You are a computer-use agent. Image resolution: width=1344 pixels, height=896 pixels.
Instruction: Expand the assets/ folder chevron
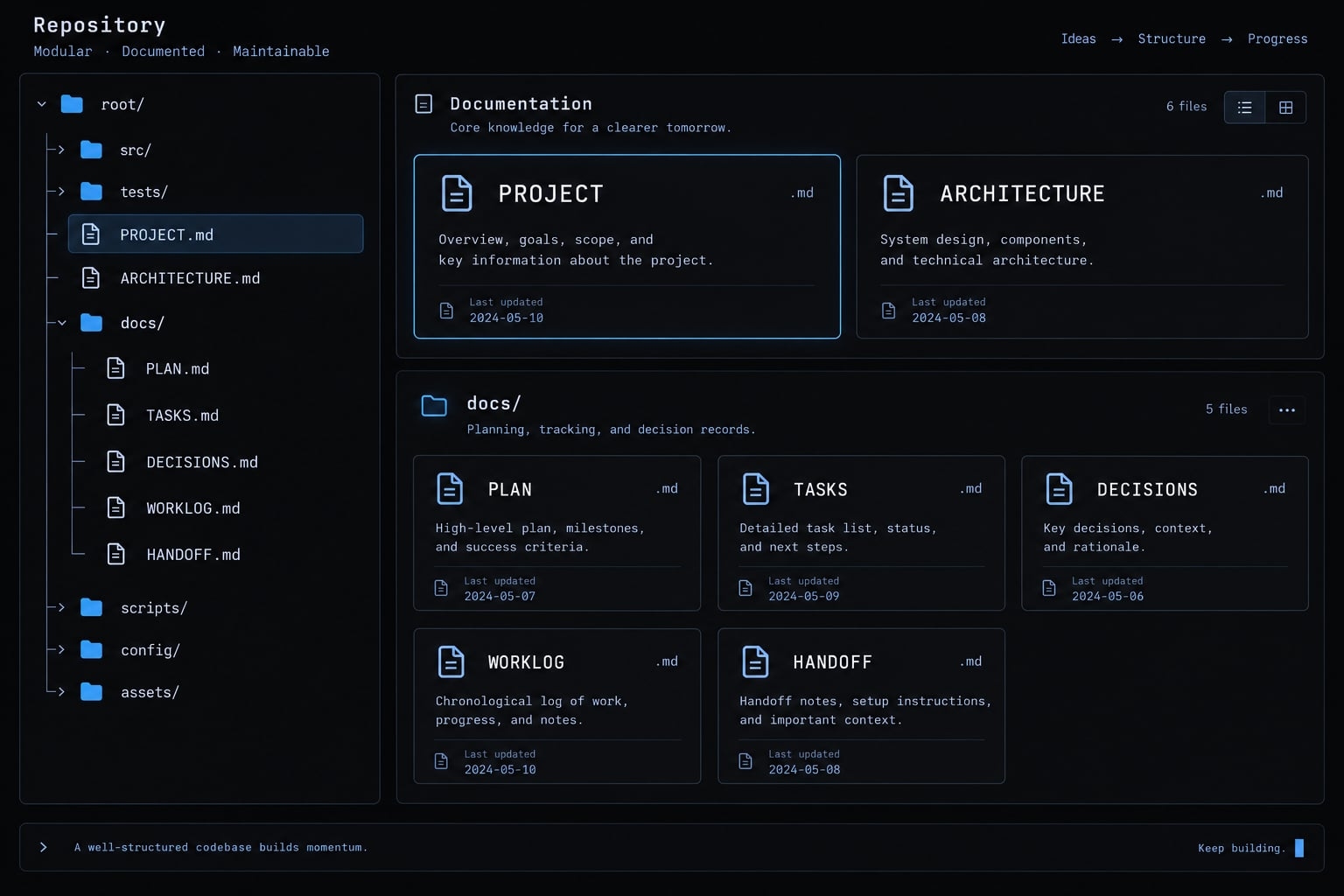(61, 691)
